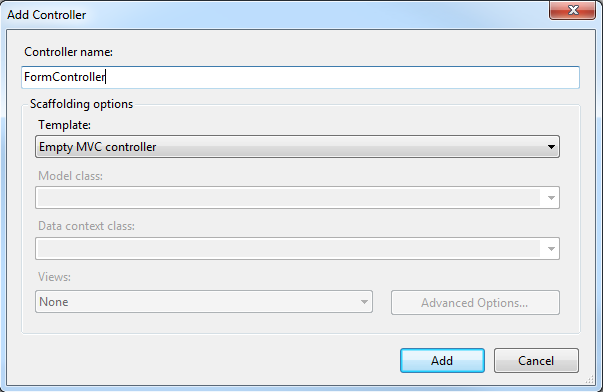
Task: Click the Controller name label
Action: (x=68, y=52)
